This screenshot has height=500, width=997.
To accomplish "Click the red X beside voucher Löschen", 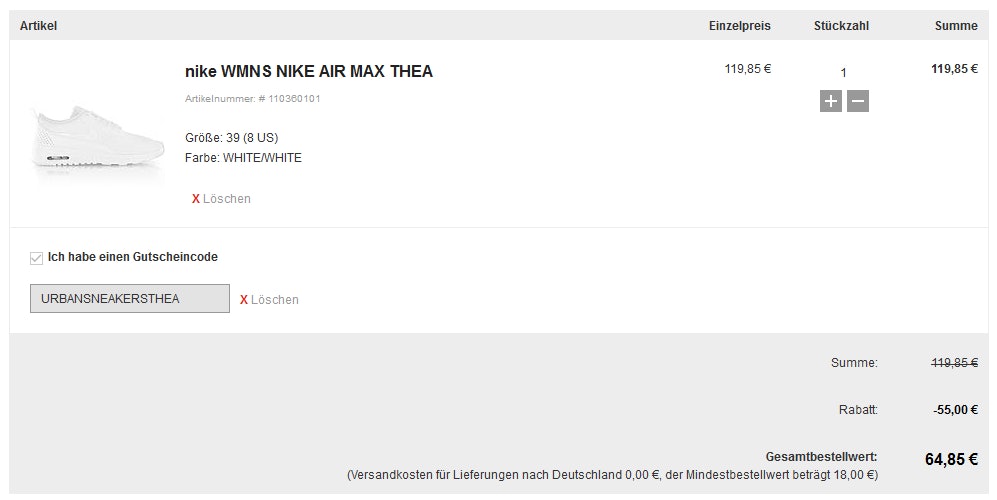I will [244, 300].
